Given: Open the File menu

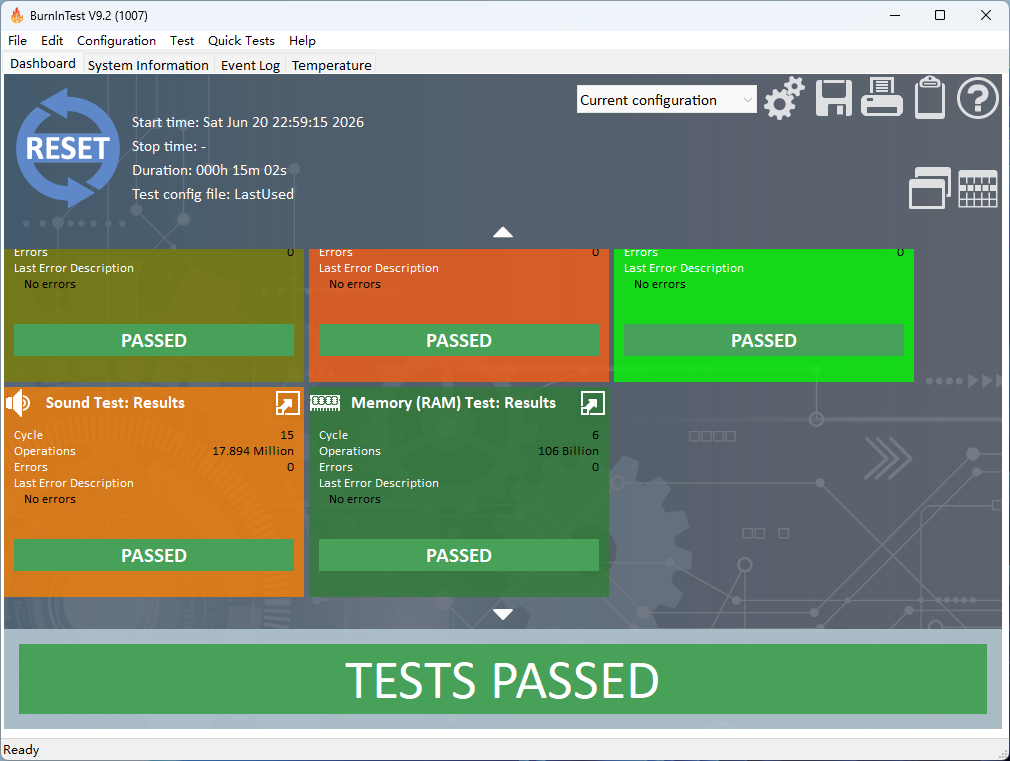Looking at the screenshot, I should 17,41.
